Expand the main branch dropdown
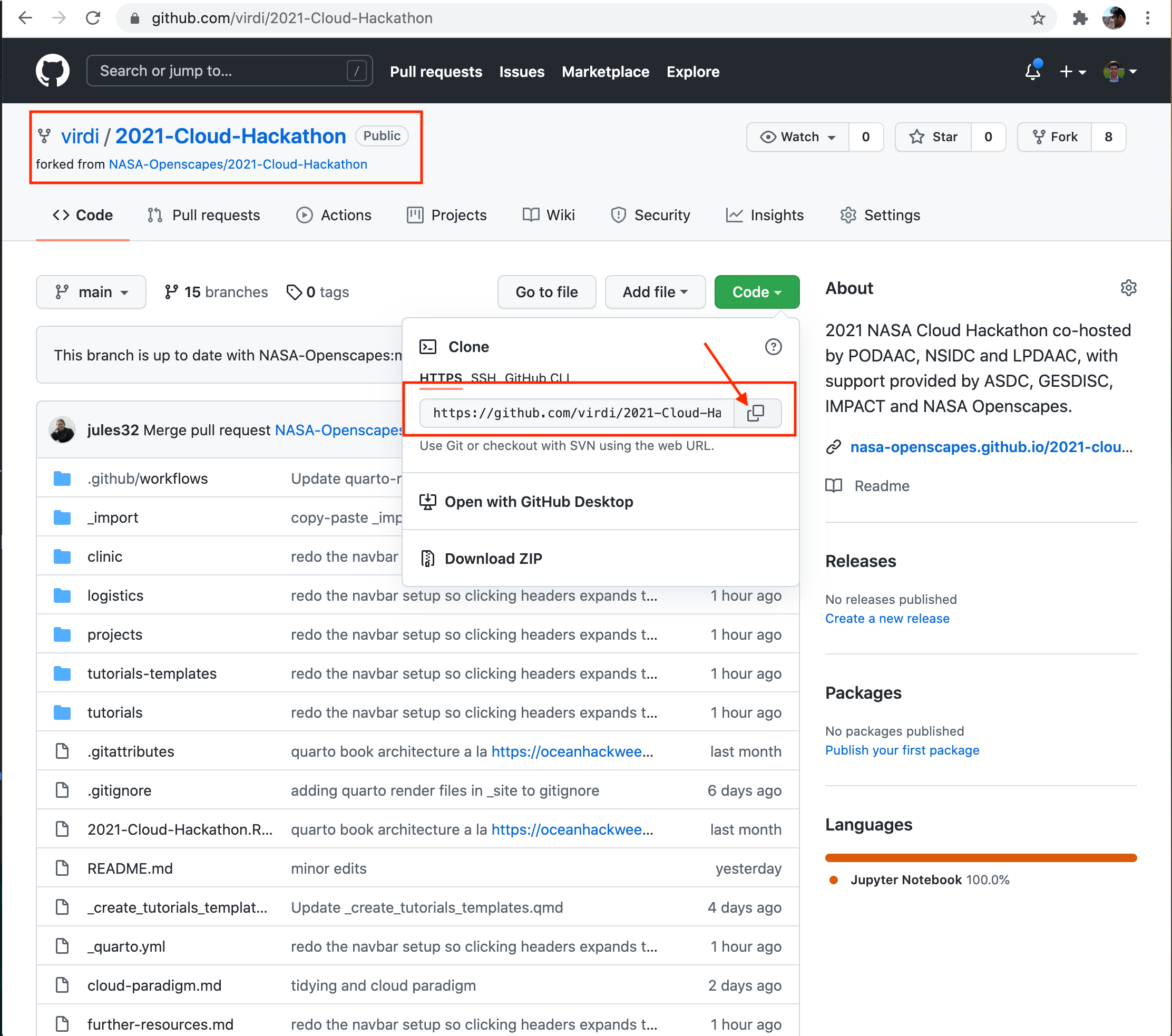1172x1036 pixels. (91, 292)
